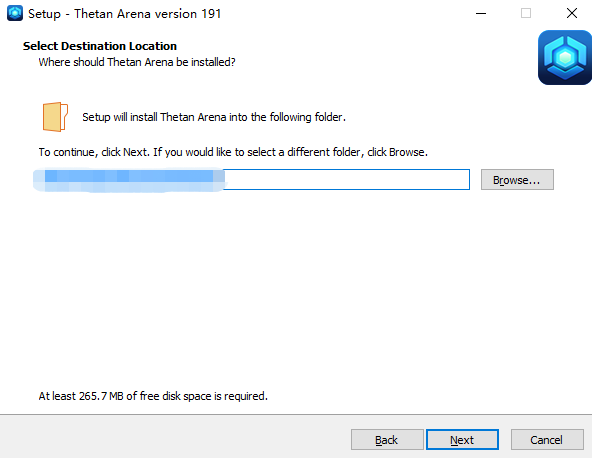Screen dimensions: 592x458
Task: Click the highlighted destination path text
Action: coord(129,180)
